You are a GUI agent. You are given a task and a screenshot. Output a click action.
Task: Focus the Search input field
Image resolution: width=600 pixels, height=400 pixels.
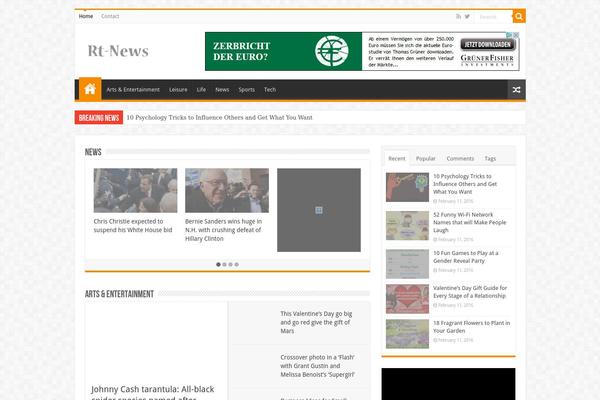pyautogui.click(x=494, y=17)
